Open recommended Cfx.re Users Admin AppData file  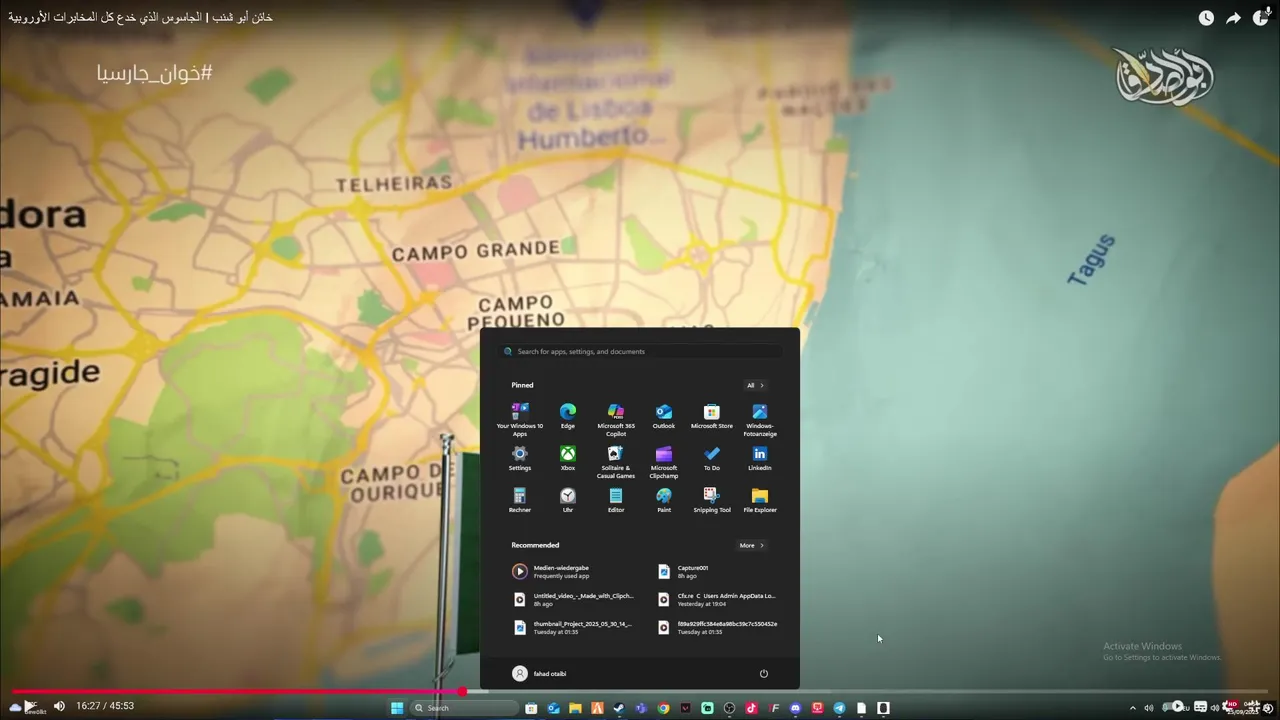716,599
